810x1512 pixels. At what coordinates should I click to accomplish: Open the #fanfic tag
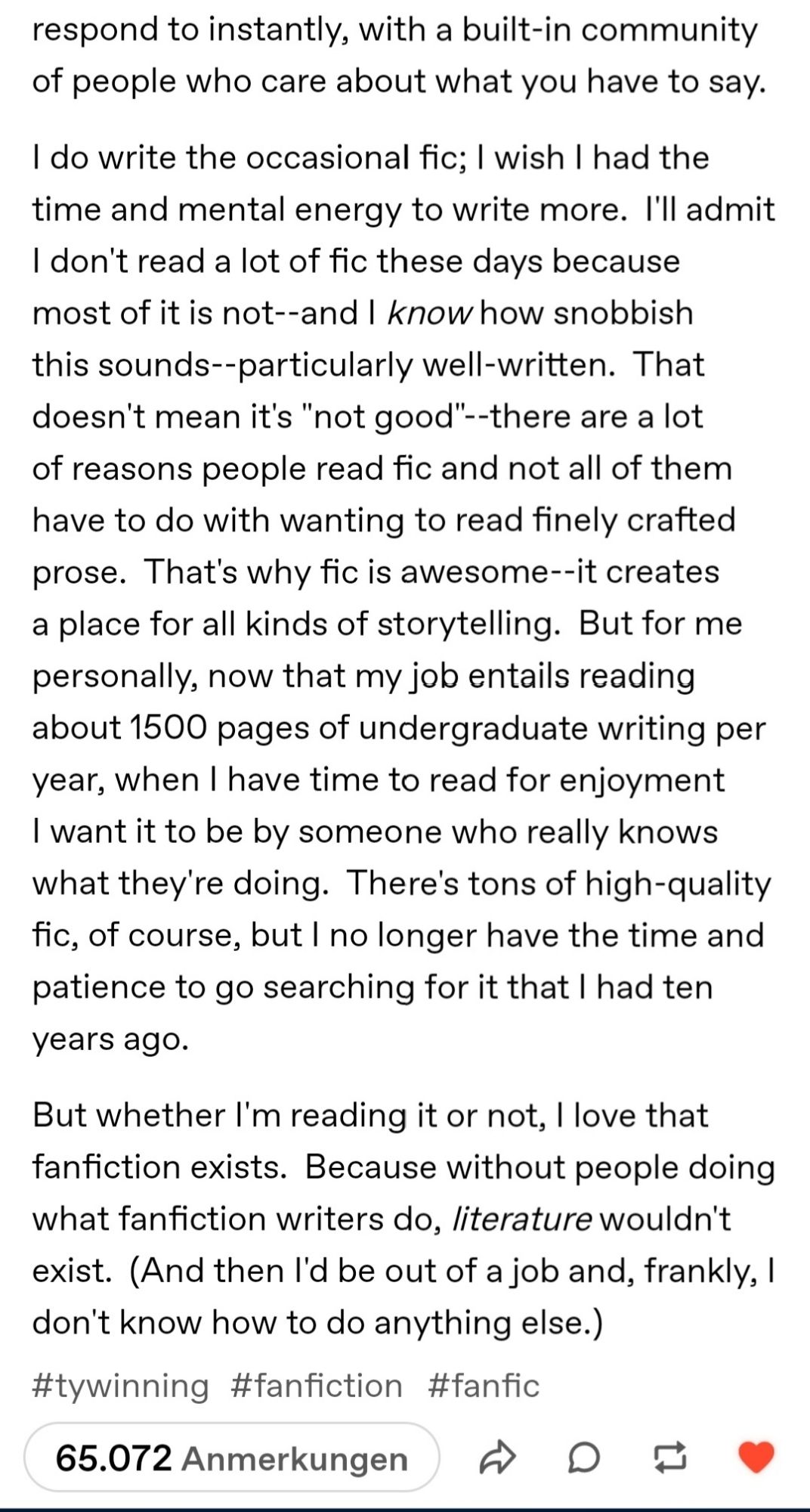pos(484,1385)
